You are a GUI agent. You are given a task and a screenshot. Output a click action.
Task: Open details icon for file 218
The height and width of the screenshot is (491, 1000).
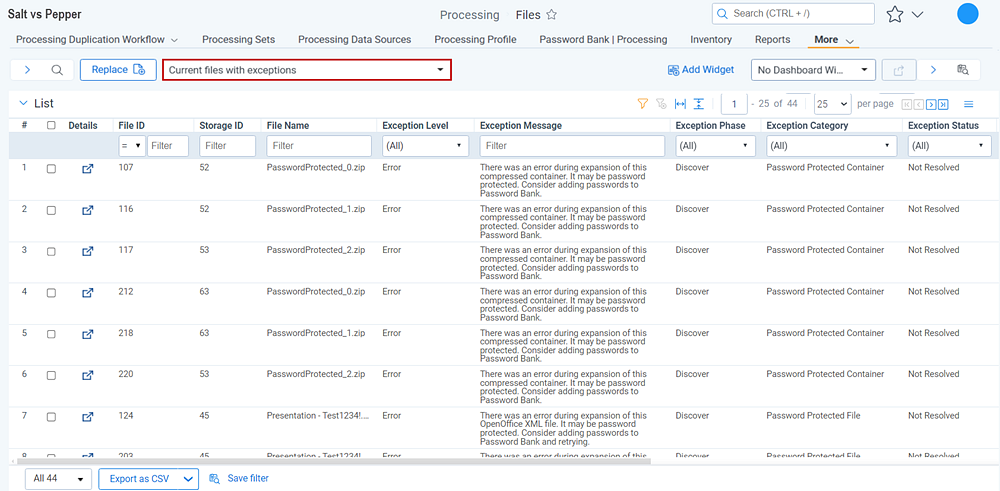pos(88,334)
